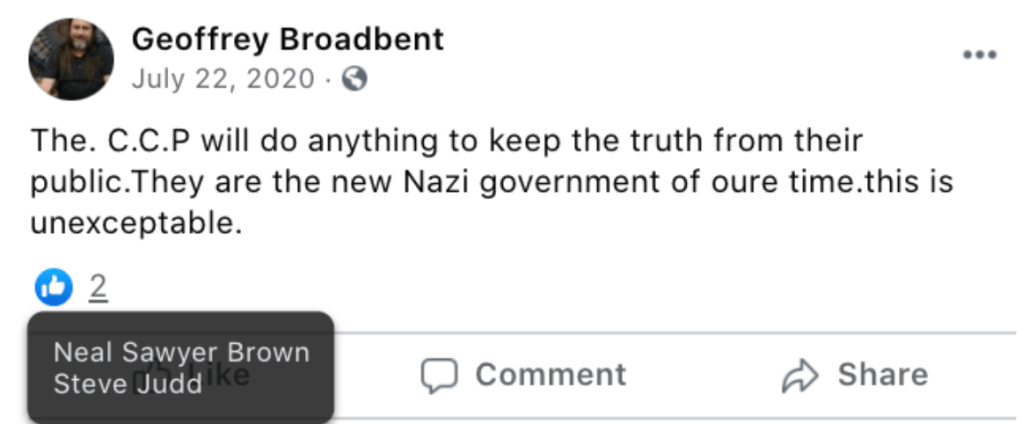
Task: Click the Comment speech bubble icon
Action: [438, 375]
